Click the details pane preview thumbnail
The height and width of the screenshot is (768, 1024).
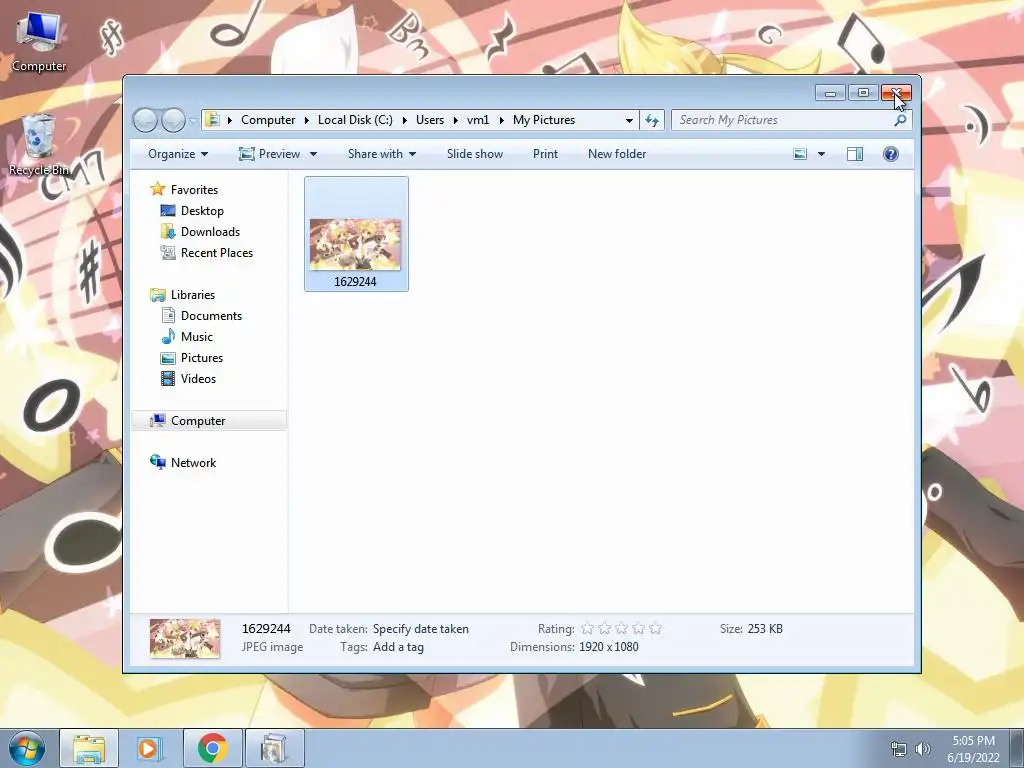pos(185,638)
